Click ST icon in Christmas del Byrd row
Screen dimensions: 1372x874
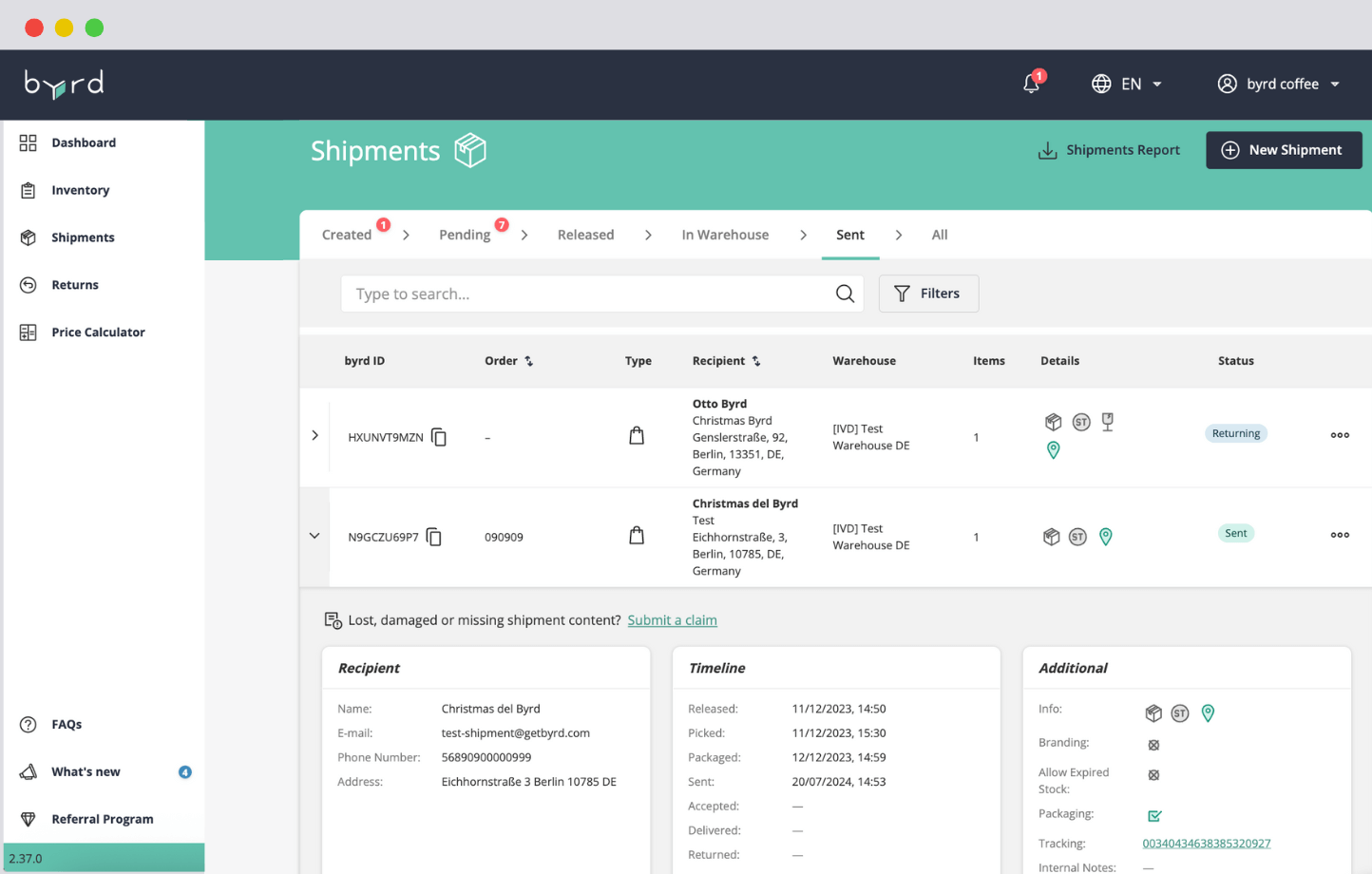click(1077, 537)
